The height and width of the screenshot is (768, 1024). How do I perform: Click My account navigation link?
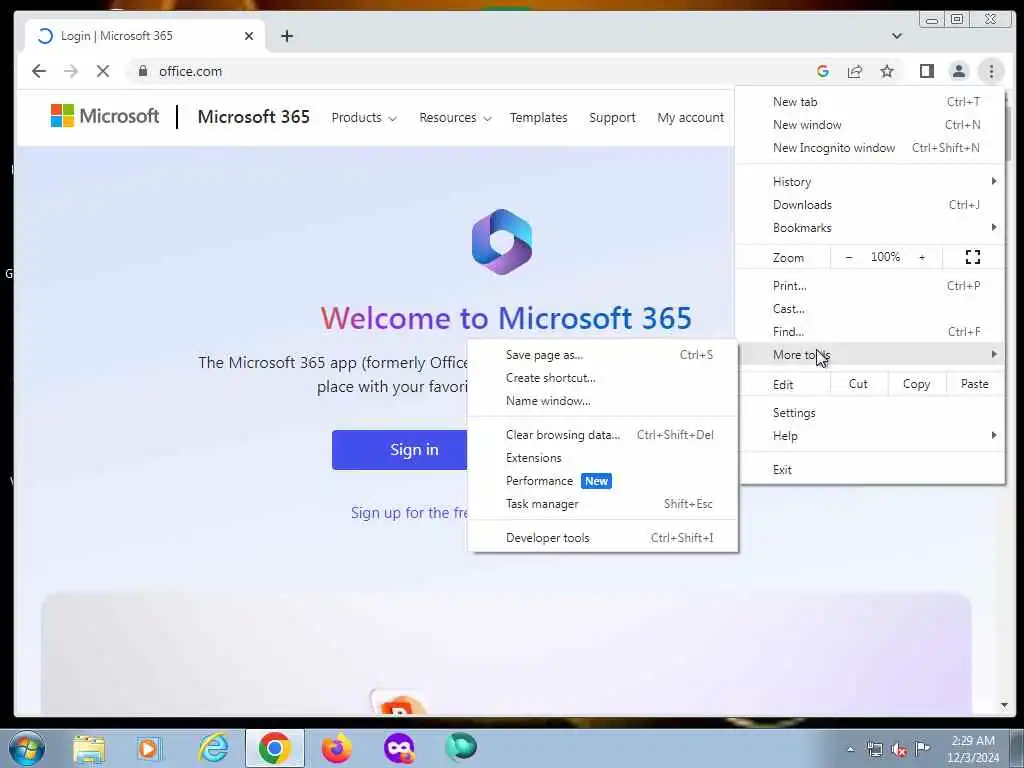tap(690, 118)
